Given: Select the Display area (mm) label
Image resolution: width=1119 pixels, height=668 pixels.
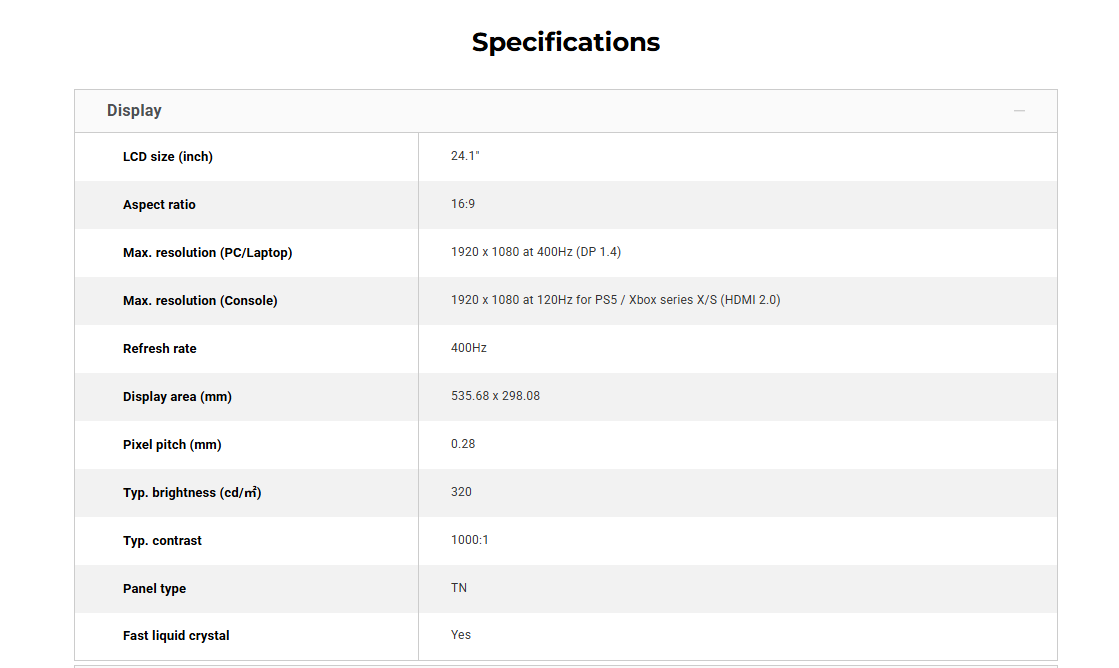Looking at the screenshot, I should click(x=177, y=397).
